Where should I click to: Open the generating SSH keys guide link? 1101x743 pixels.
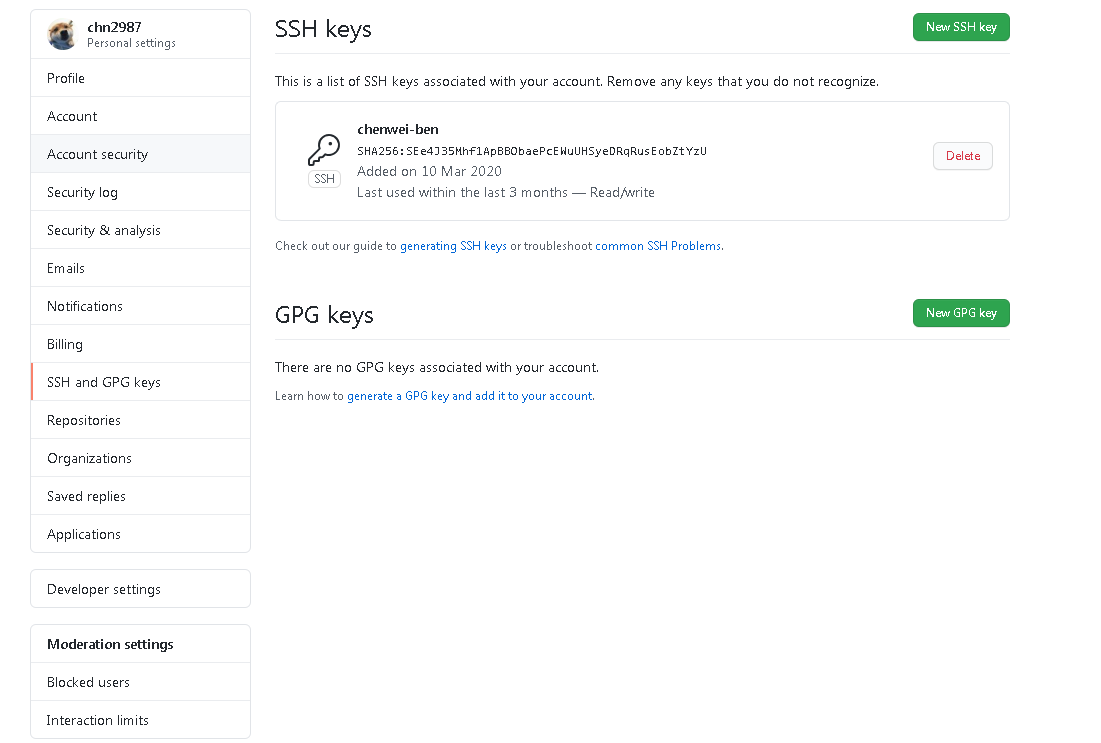click(x=453, y=246)
